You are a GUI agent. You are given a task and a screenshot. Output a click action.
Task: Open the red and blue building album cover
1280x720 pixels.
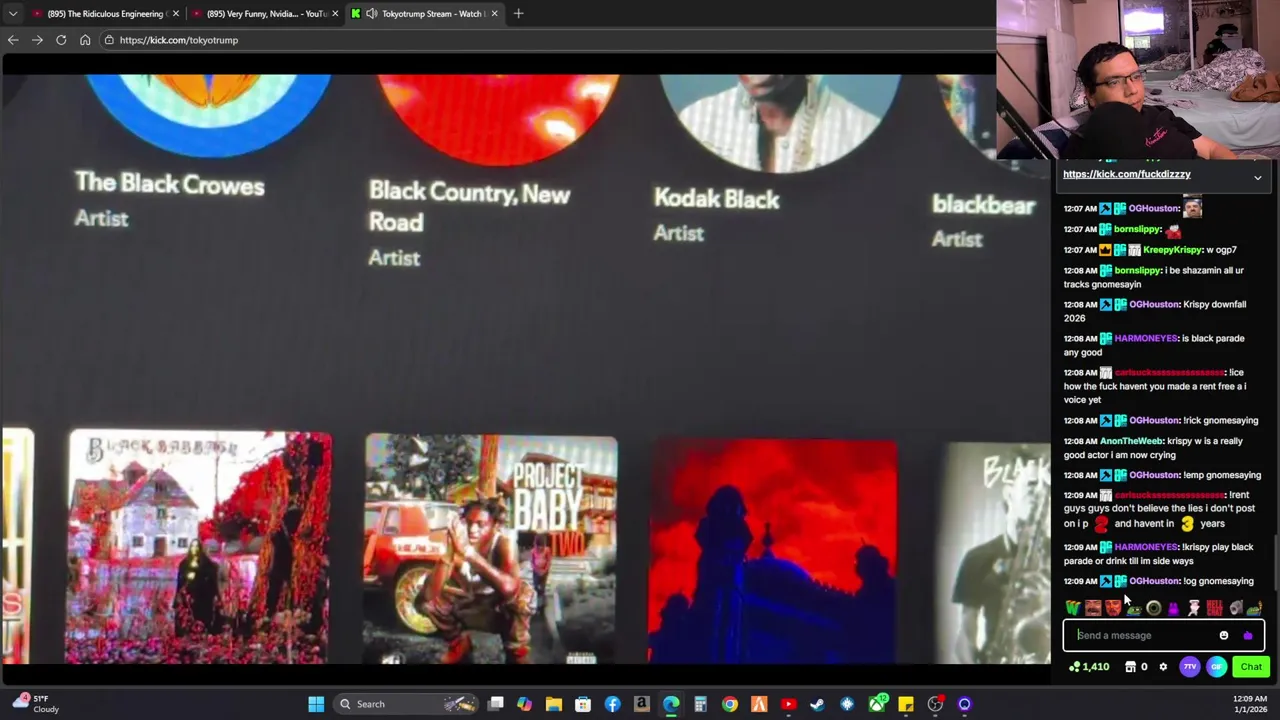click(773, 551)
